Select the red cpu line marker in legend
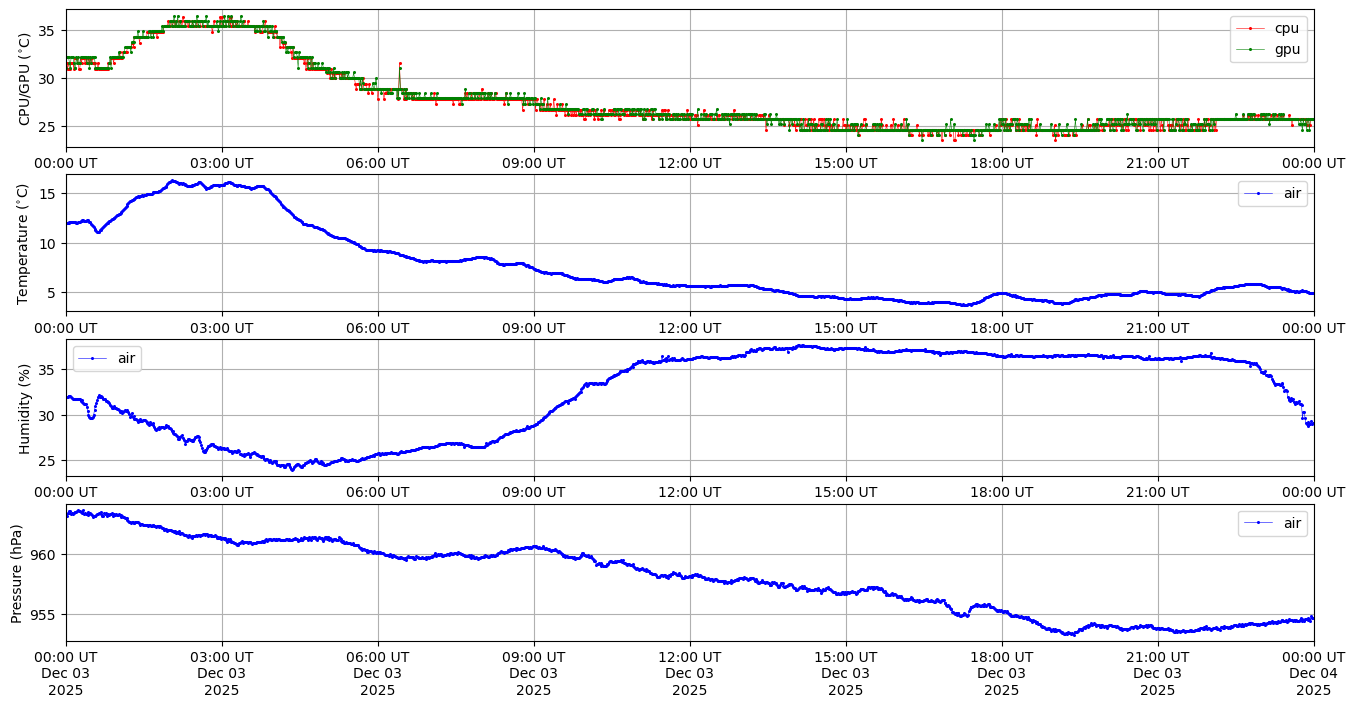 click(1251, 29)
